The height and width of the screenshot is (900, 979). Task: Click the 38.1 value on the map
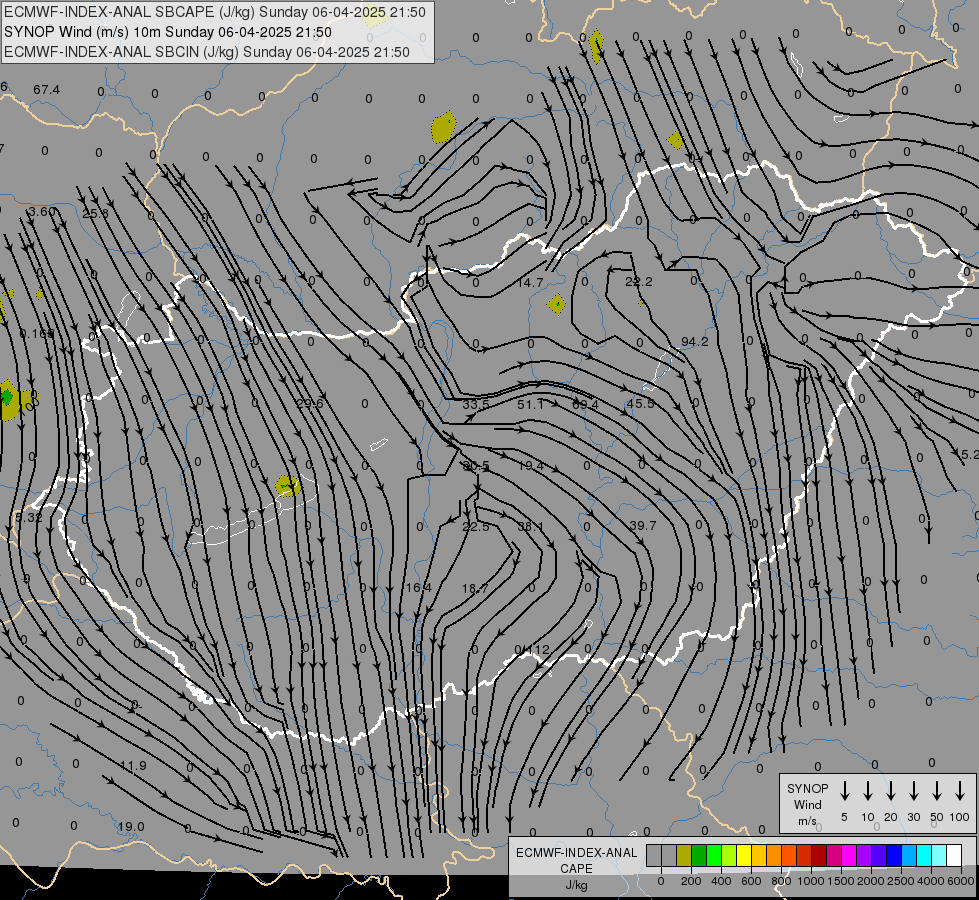click(530, 527)
